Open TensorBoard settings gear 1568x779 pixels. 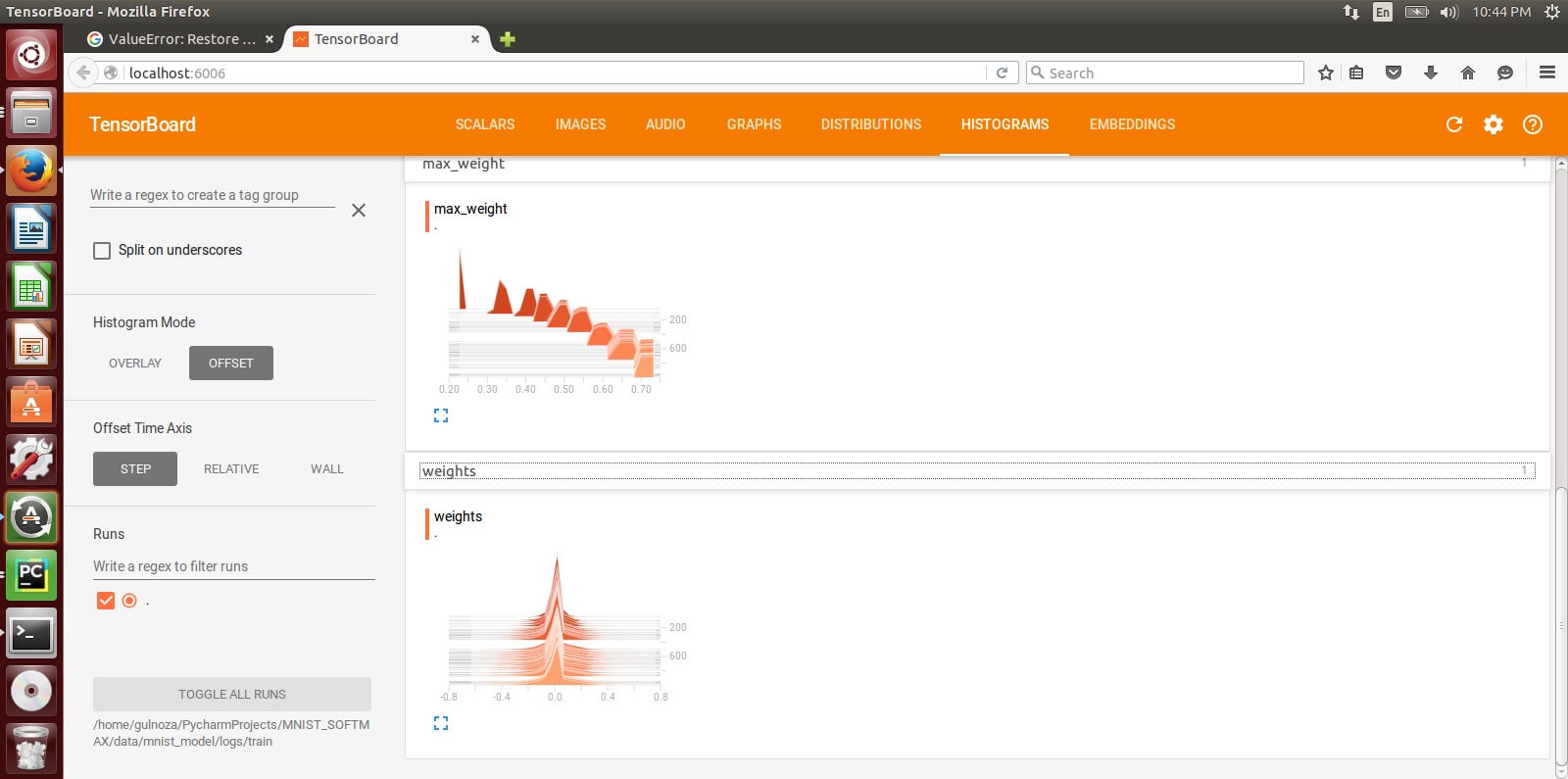[1494, 124]
